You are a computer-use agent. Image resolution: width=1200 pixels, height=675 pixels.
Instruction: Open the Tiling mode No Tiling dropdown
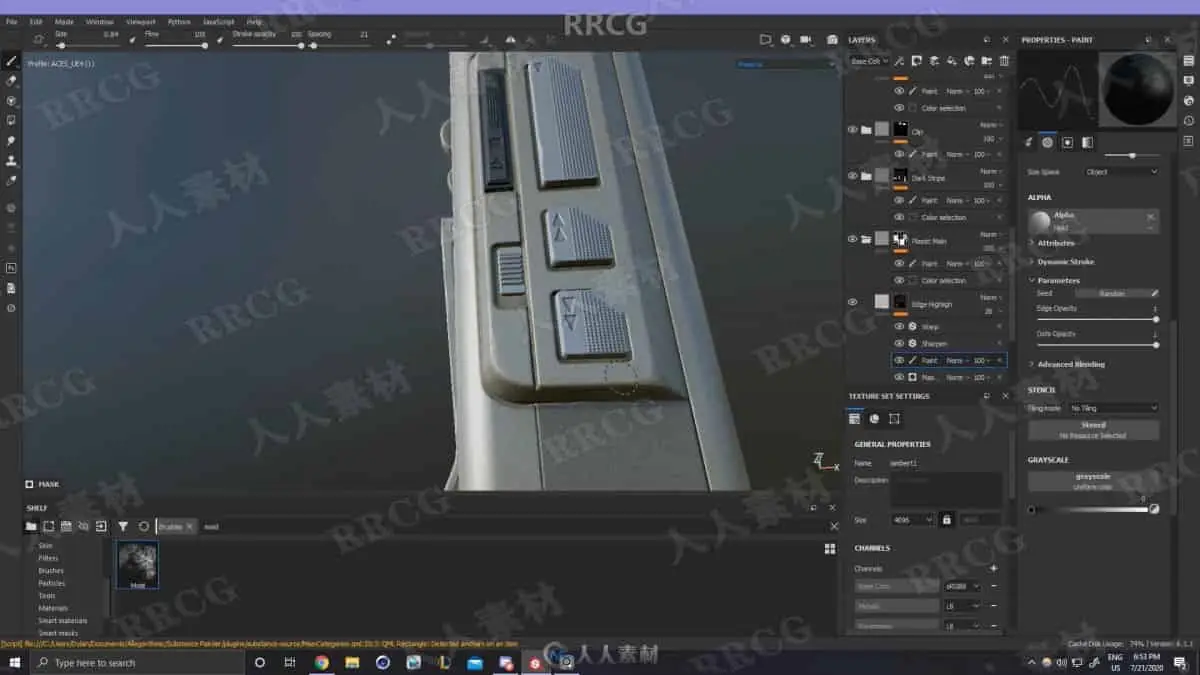1113,408
